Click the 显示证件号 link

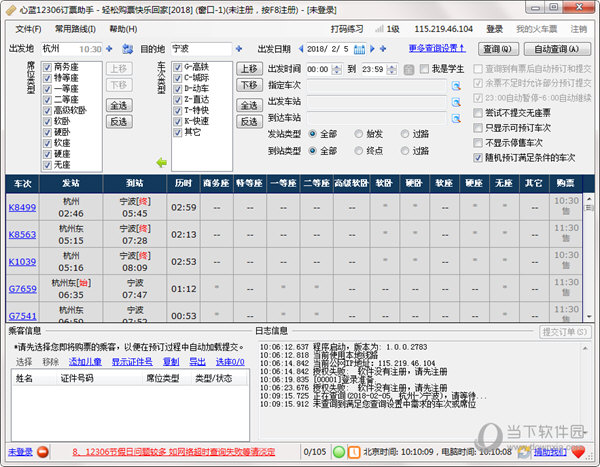click(x=132, y=362)
